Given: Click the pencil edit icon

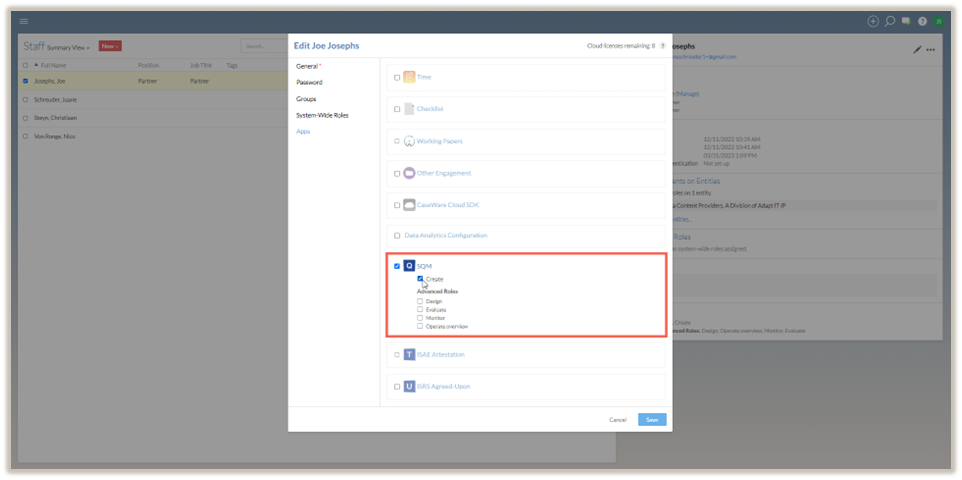Looking at the screenshot, I should tap(918, 49).
